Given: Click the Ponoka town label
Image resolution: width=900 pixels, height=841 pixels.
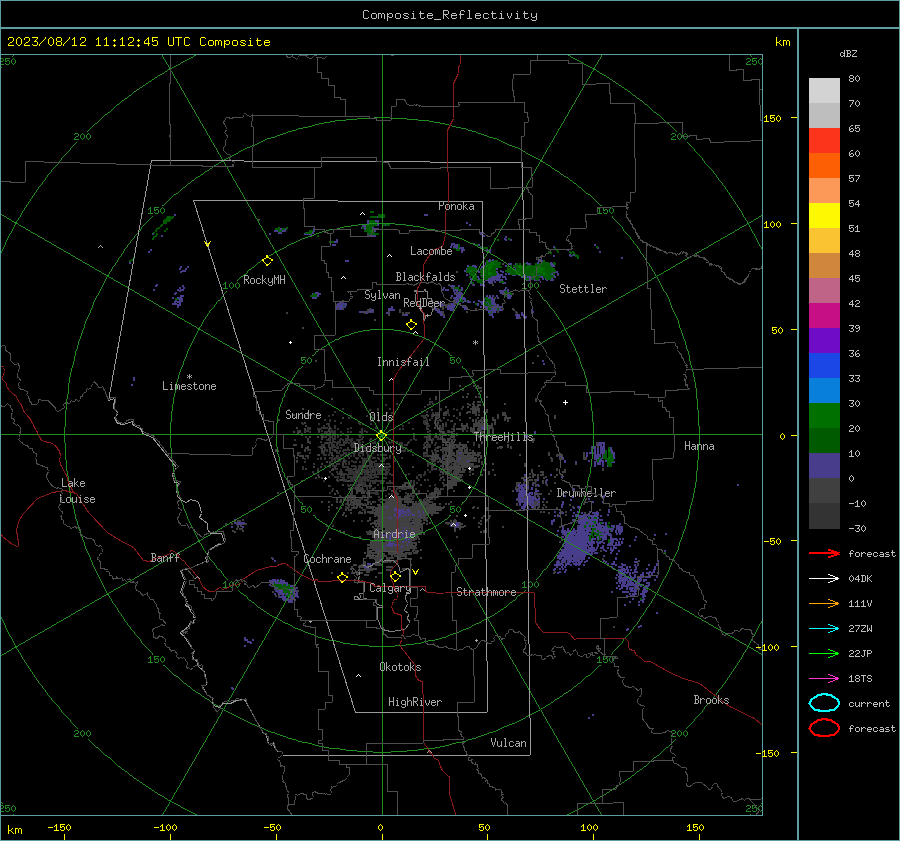Looking at the screenshot, I should 456,206.
